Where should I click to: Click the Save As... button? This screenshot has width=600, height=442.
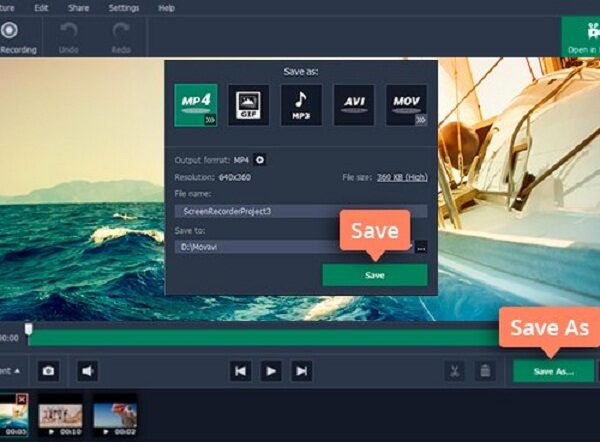coord(553,371)
